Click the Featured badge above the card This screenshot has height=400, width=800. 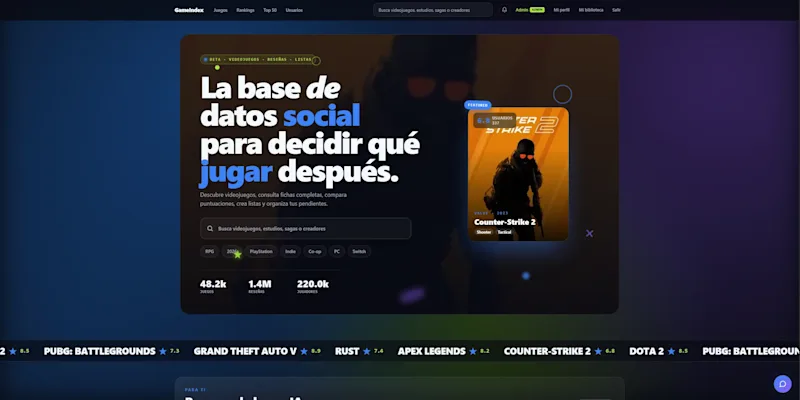click(478, 105)
